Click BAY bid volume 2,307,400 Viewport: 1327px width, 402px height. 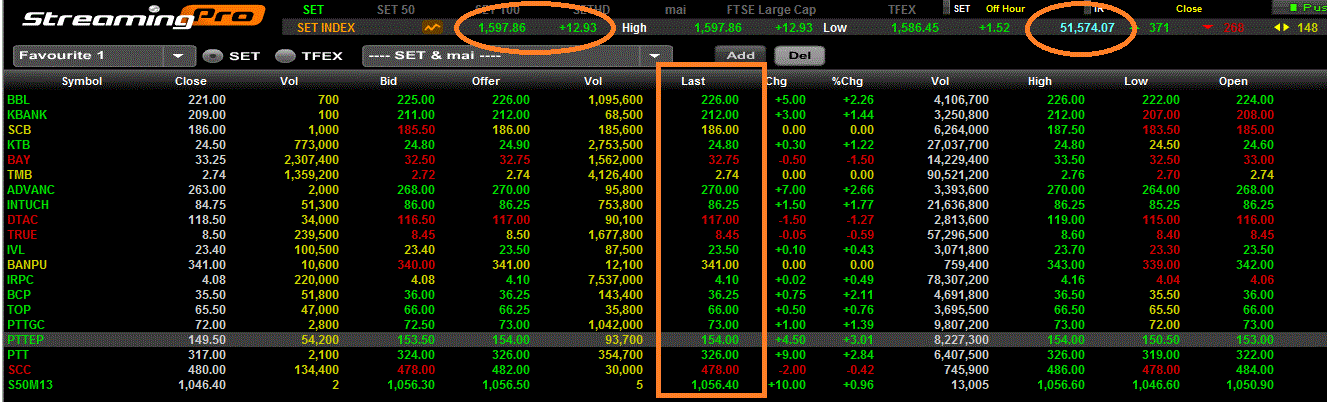point(311,160)
